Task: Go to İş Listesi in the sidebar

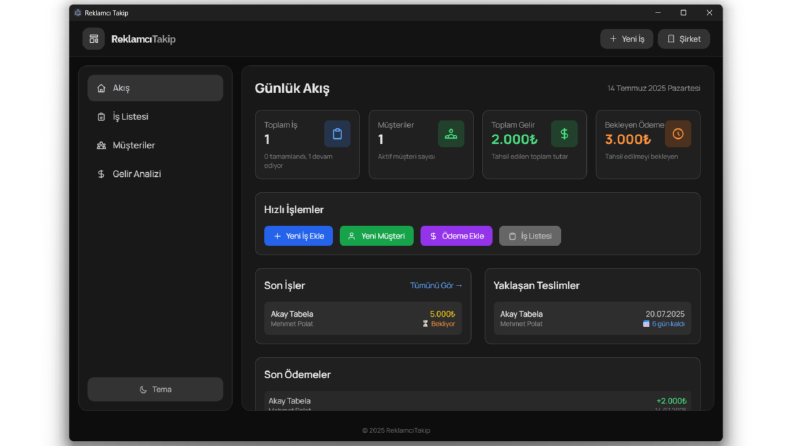Action: (155, 117)
